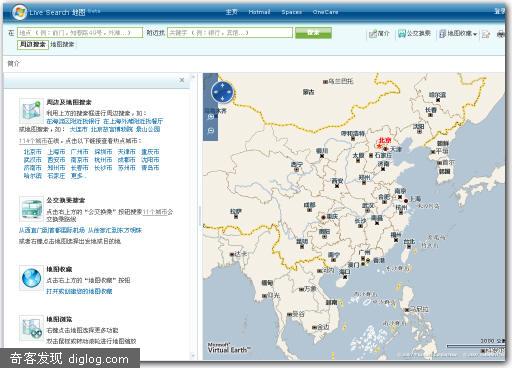Click the green search button

313,33
